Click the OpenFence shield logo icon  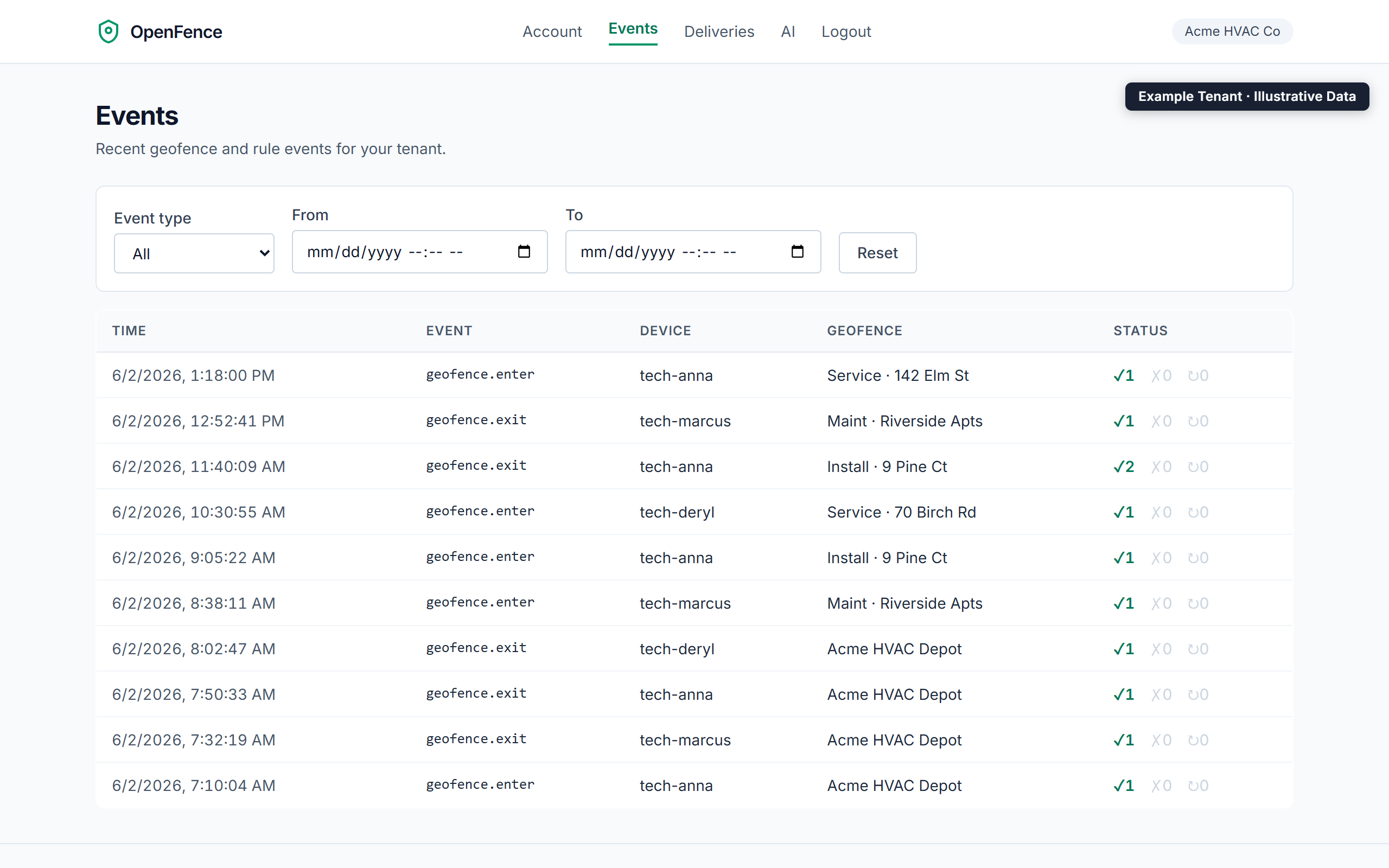108,31
